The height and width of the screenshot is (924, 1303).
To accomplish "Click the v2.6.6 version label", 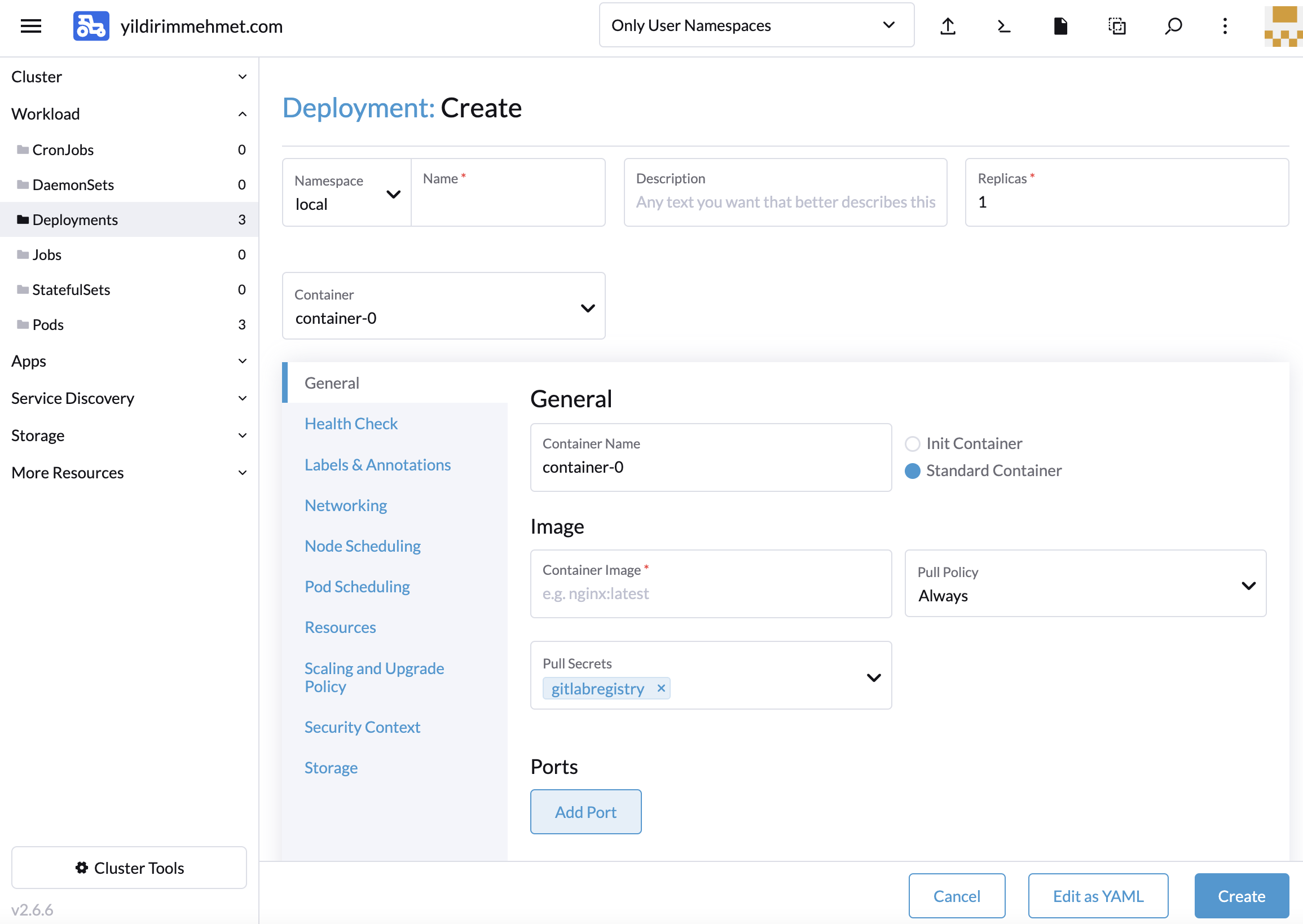I will [x=32, y=909].
